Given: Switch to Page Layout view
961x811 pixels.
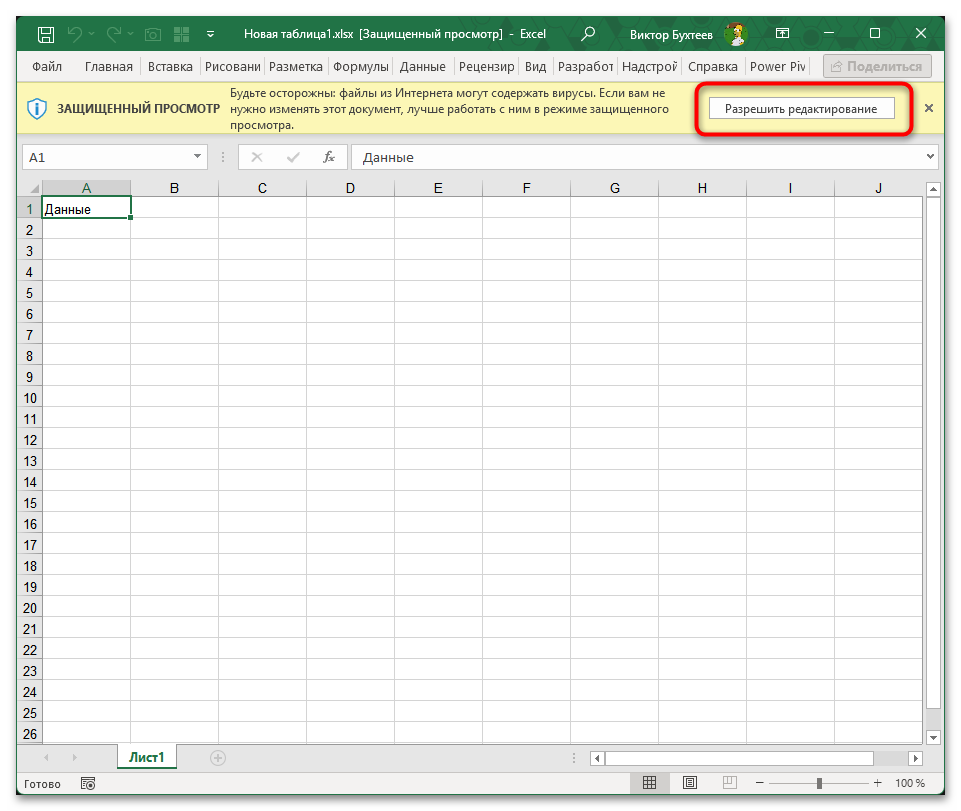Looking at the screenshot, I should click(x=689, y=783).
